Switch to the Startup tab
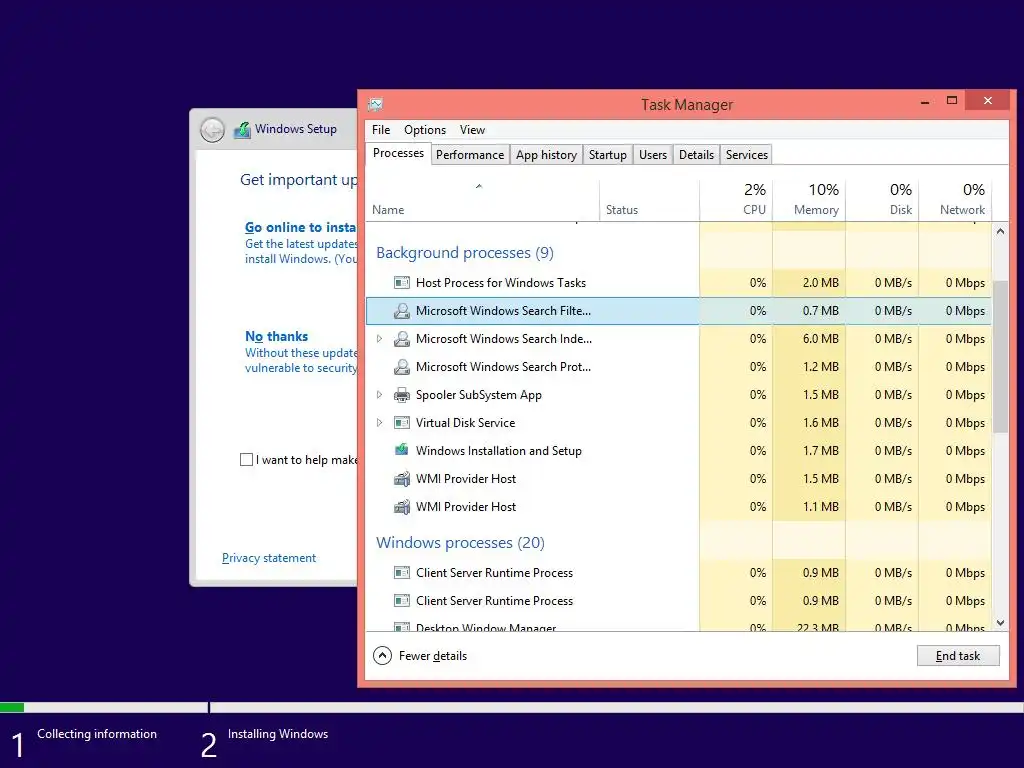Viewport: 1024px width, 768px height. (607, 155)
